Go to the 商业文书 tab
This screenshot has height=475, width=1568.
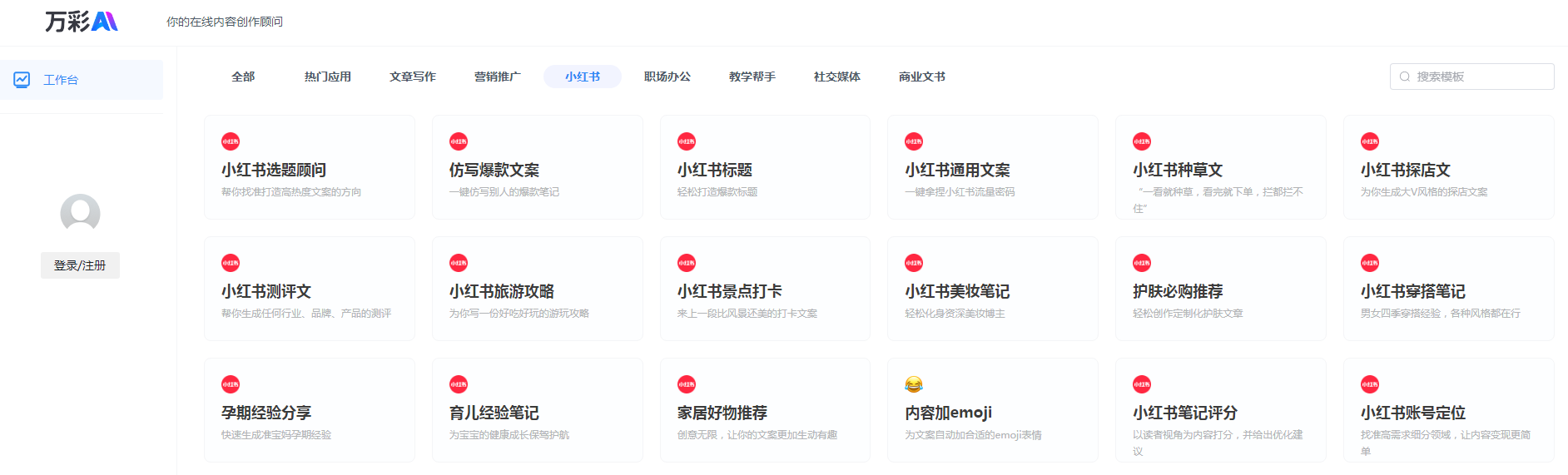click(x=922, y=77)
